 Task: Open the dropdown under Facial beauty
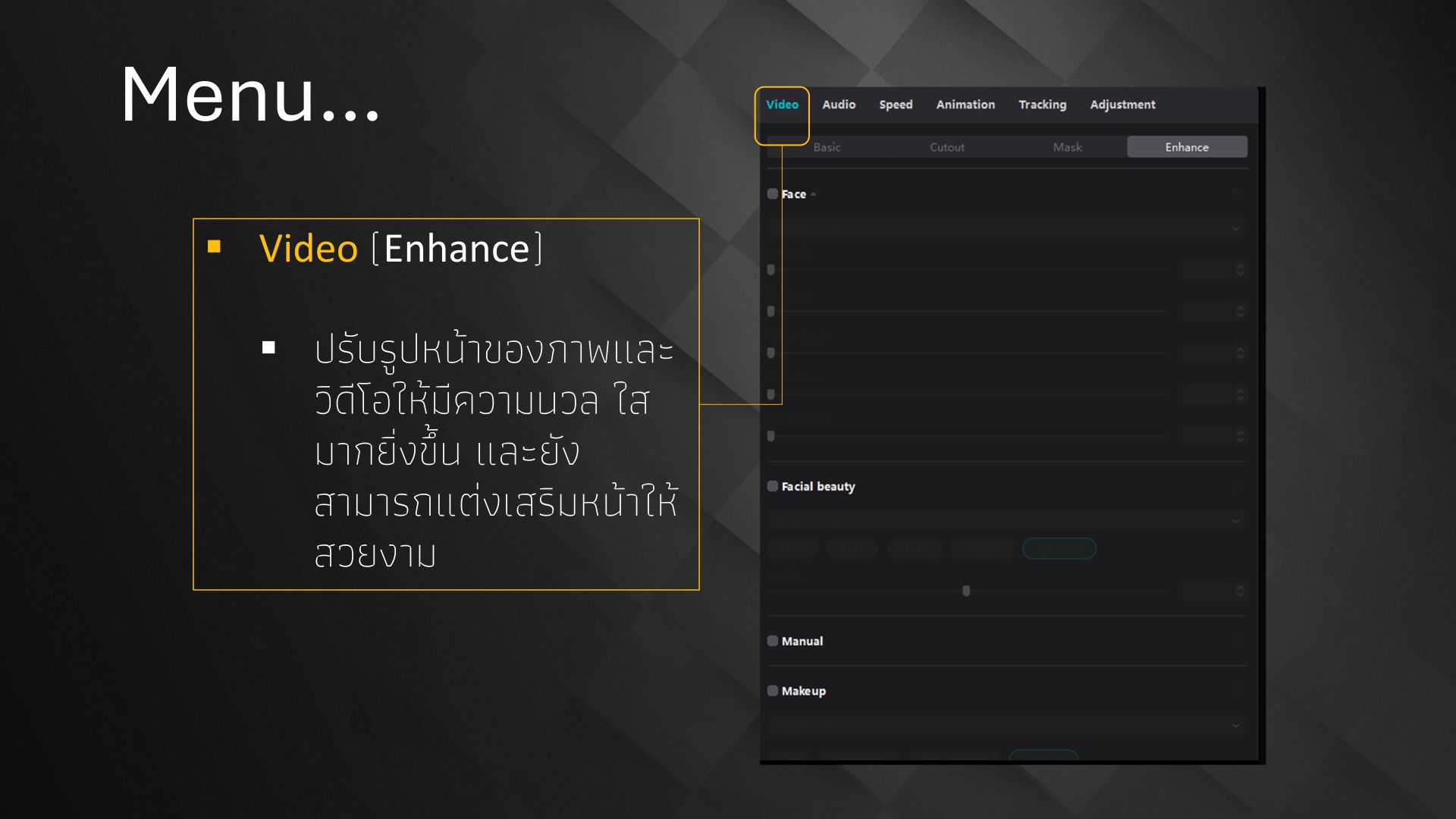coord(1235,521)
